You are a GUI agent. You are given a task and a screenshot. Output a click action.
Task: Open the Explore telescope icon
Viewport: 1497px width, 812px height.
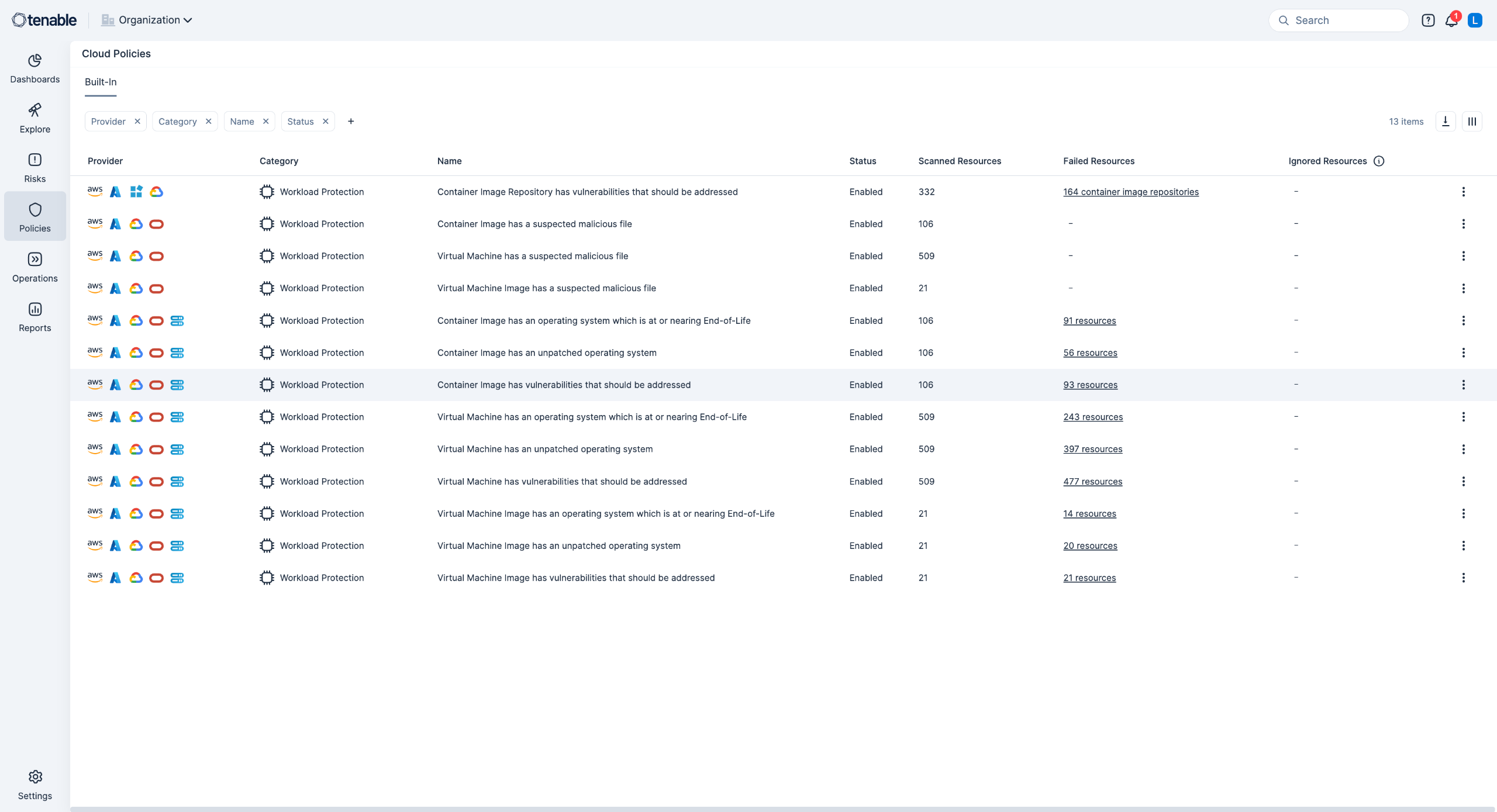[x=35, y=111]
